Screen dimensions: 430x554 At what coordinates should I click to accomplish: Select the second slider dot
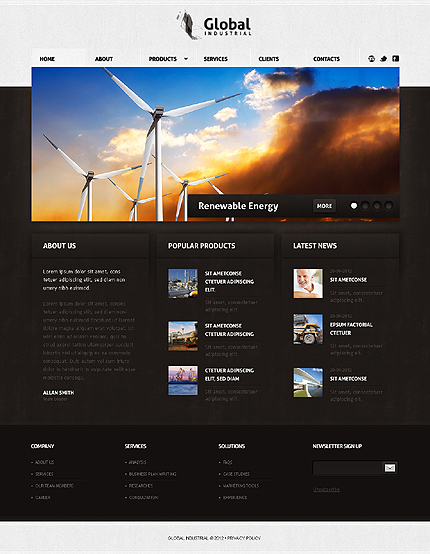point(365,206)
